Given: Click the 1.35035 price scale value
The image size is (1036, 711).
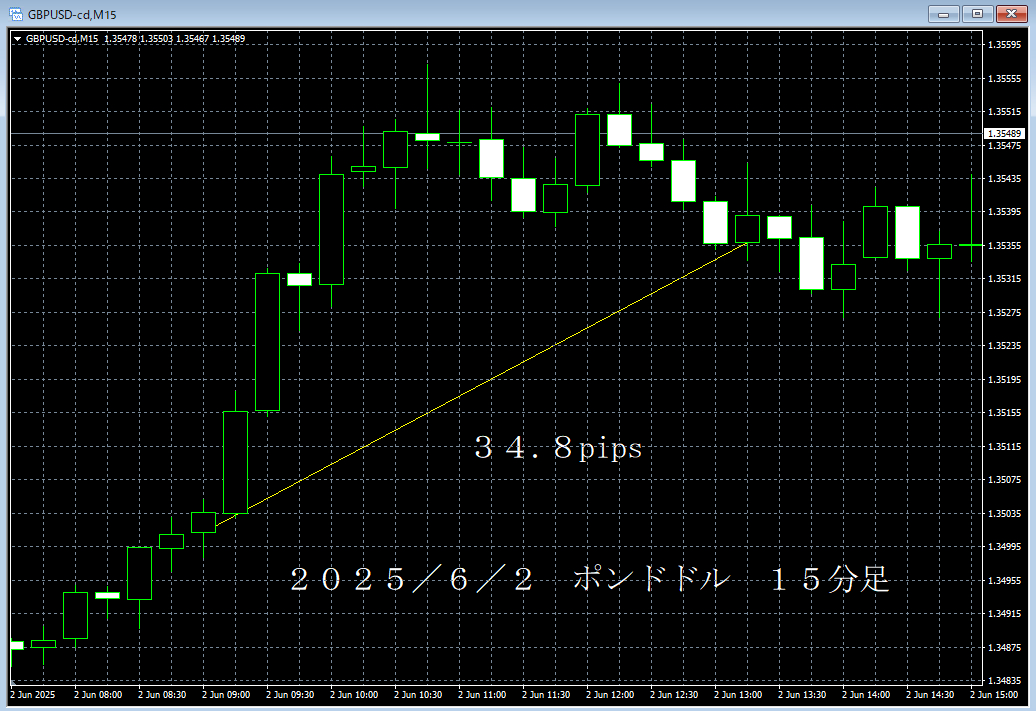Looking at the screenshot, I should [1004, 513].
